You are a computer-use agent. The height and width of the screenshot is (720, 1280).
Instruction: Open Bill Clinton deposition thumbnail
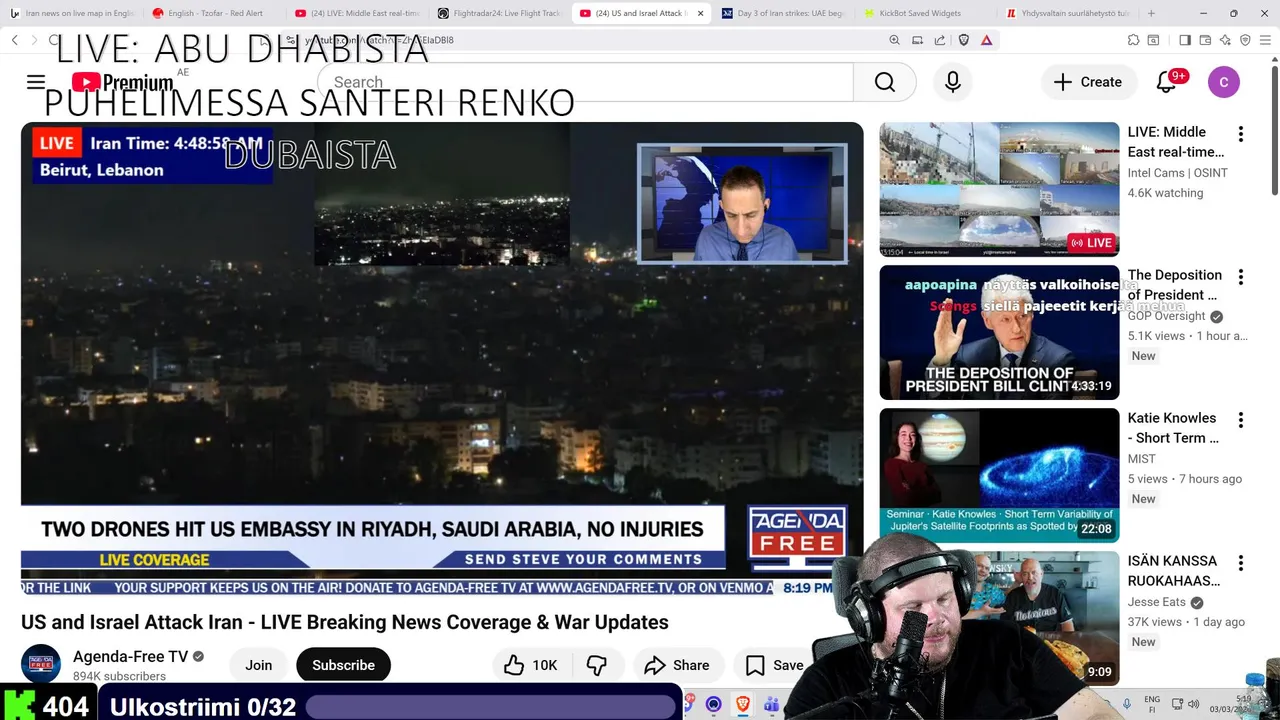[999, 332]
